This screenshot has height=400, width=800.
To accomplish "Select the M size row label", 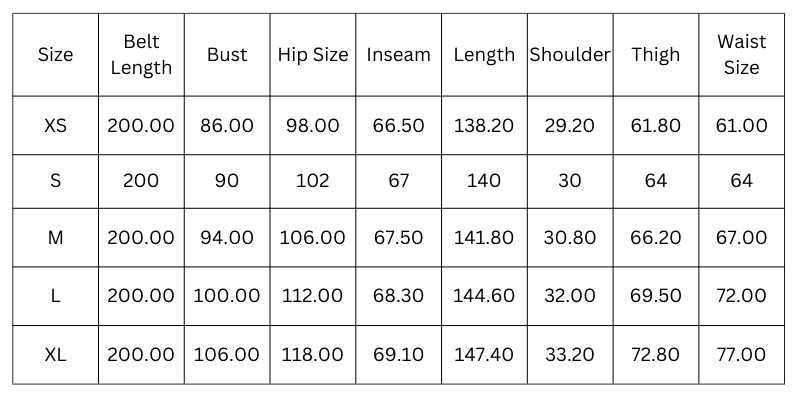I will click(x=56, y=238).
